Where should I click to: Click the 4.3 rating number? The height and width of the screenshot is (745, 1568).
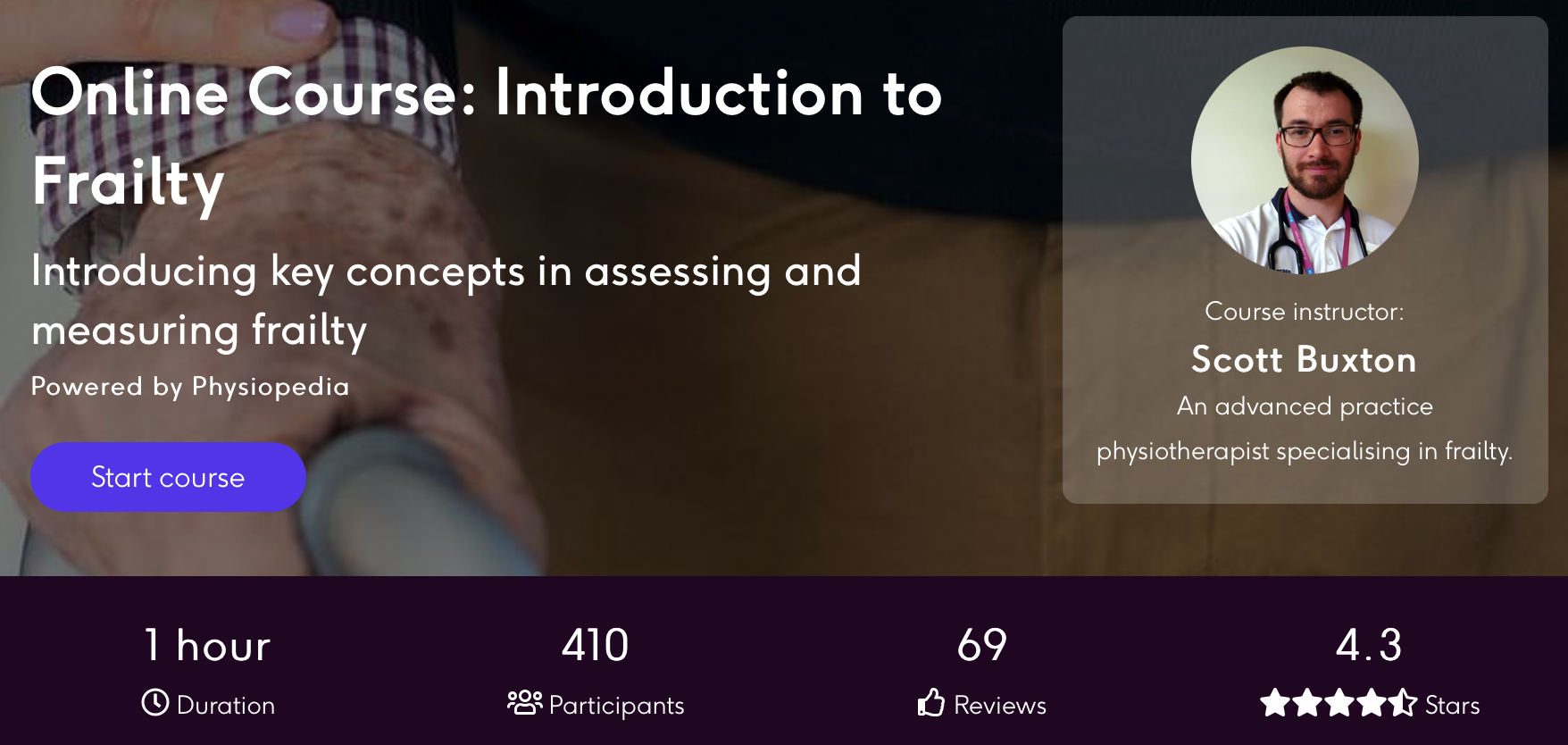[x=1369, y=645]
